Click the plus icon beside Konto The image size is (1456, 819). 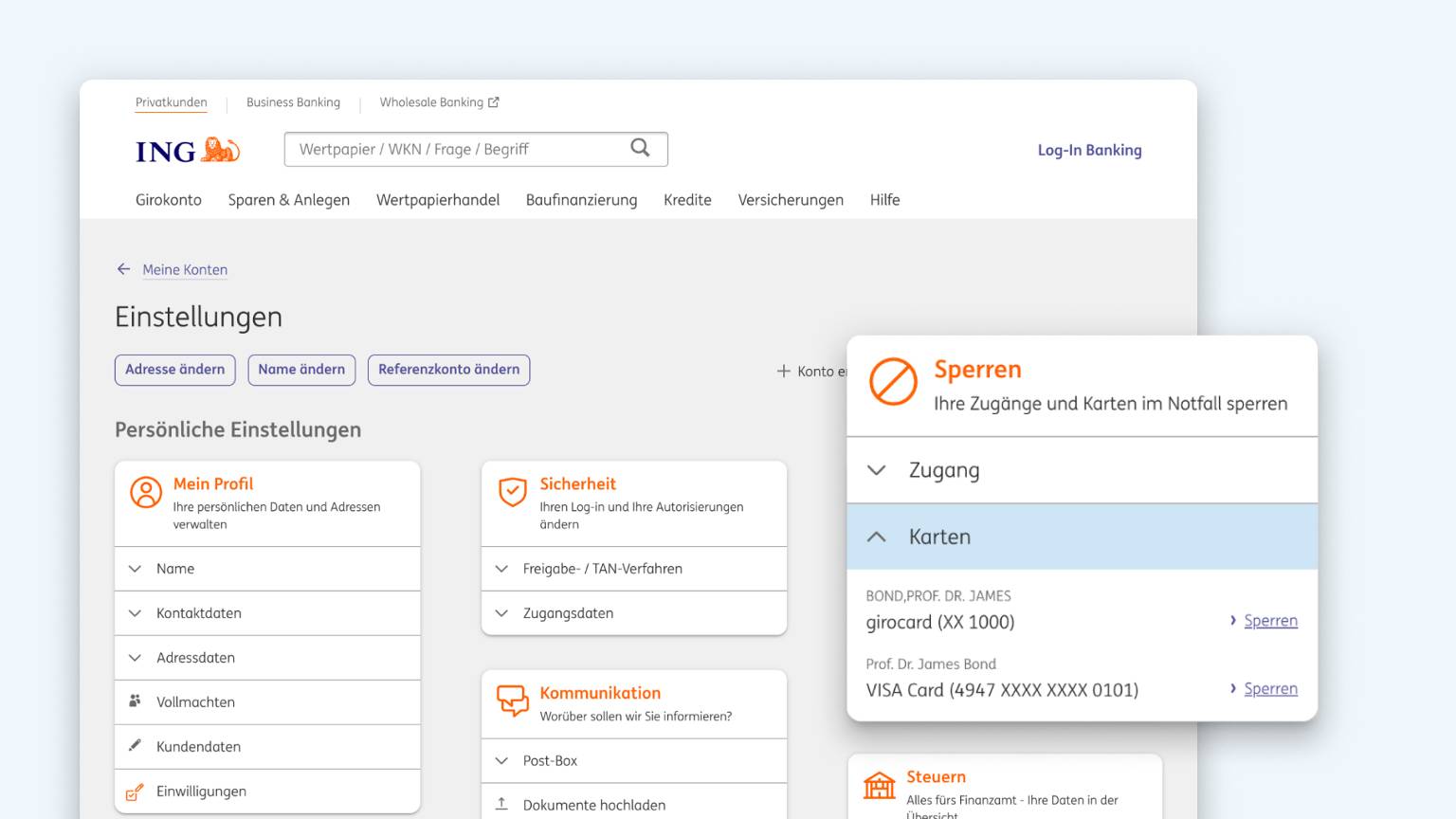point(784,372)
